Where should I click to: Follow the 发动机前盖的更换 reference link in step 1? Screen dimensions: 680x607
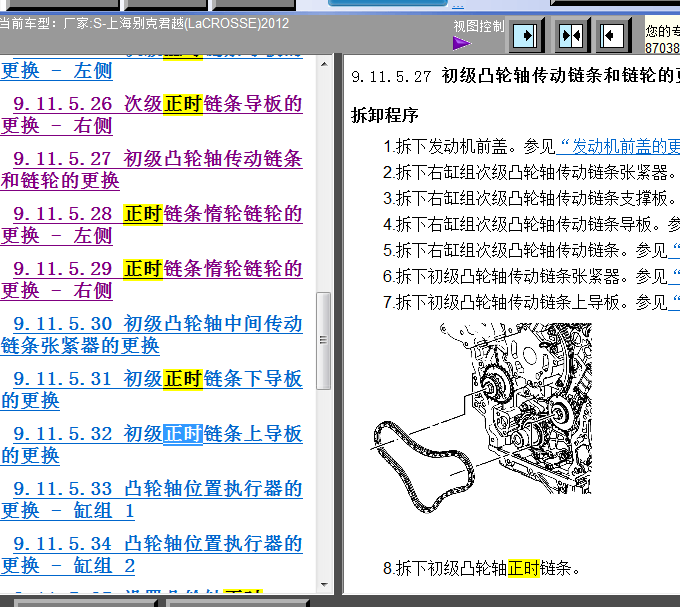620,147
